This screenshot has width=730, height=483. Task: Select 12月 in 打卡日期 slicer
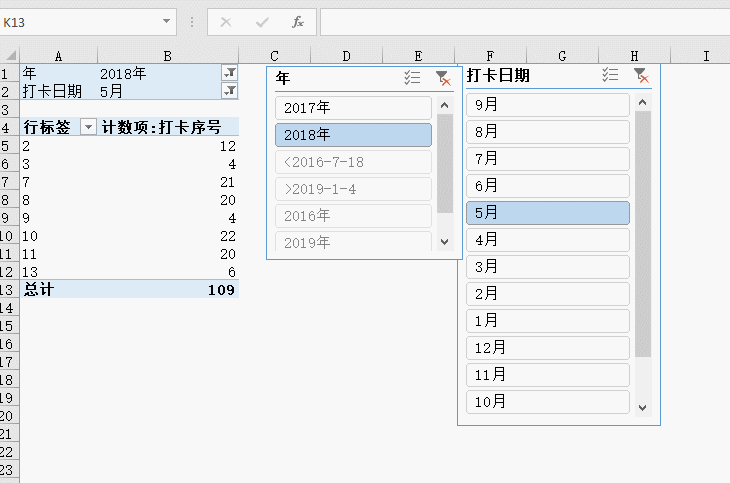click(x=548, y=348)
